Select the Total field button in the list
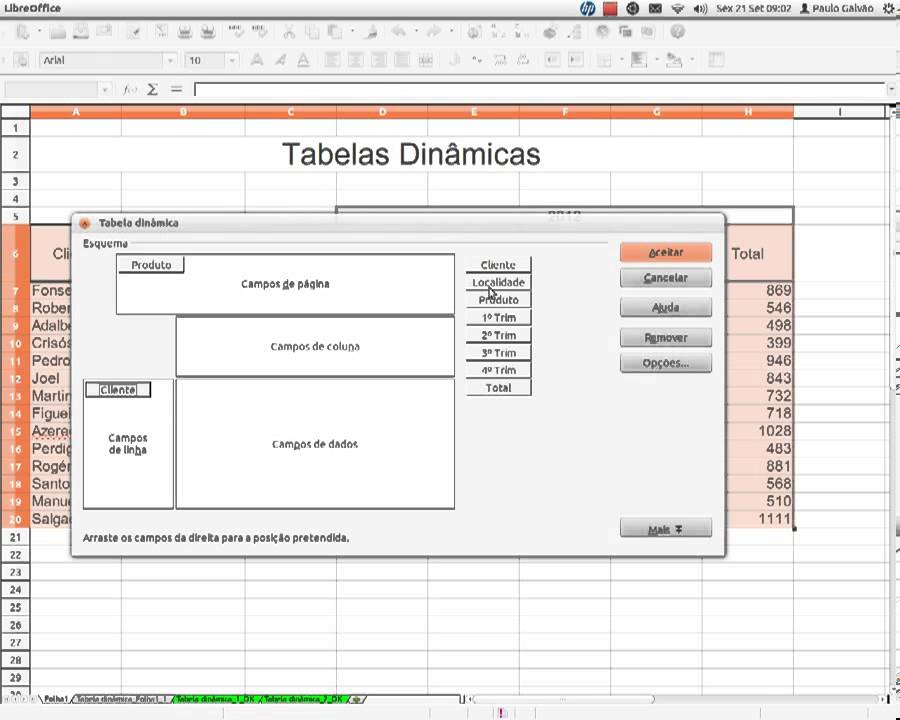The image size is (900, 720). [498, 388]
